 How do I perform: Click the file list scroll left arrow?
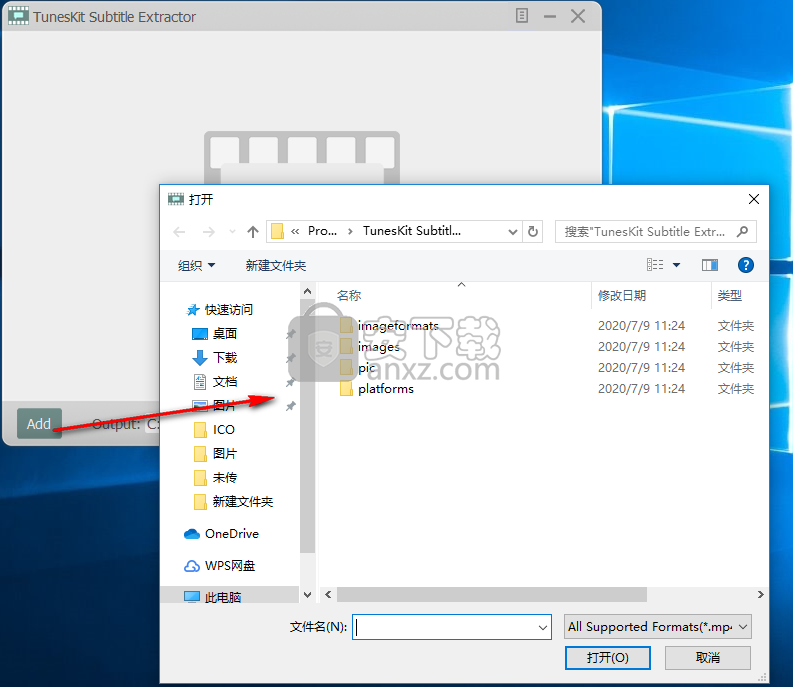click(x=328, y=594)
